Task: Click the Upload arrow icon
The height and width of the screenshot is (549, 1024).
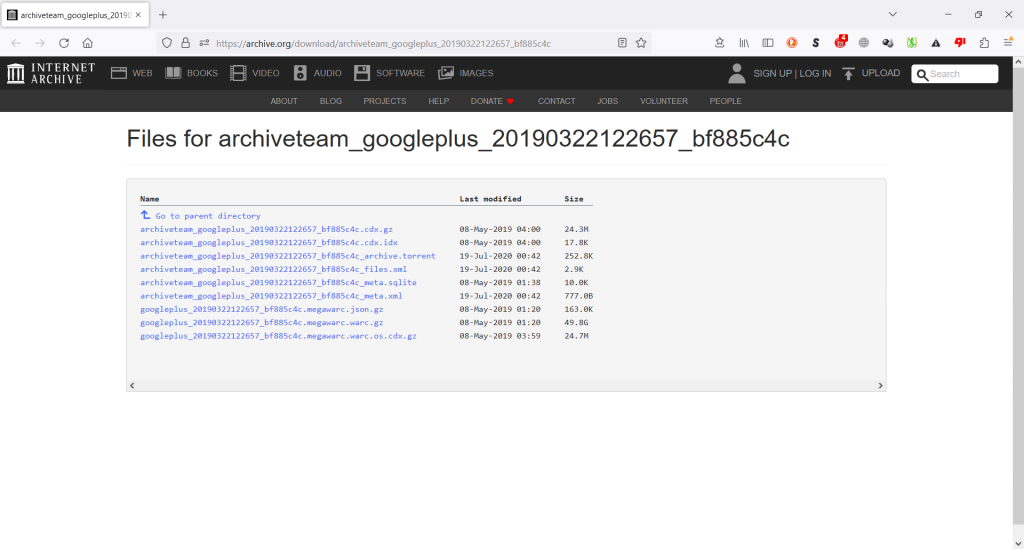Action: tap(848, 73)
